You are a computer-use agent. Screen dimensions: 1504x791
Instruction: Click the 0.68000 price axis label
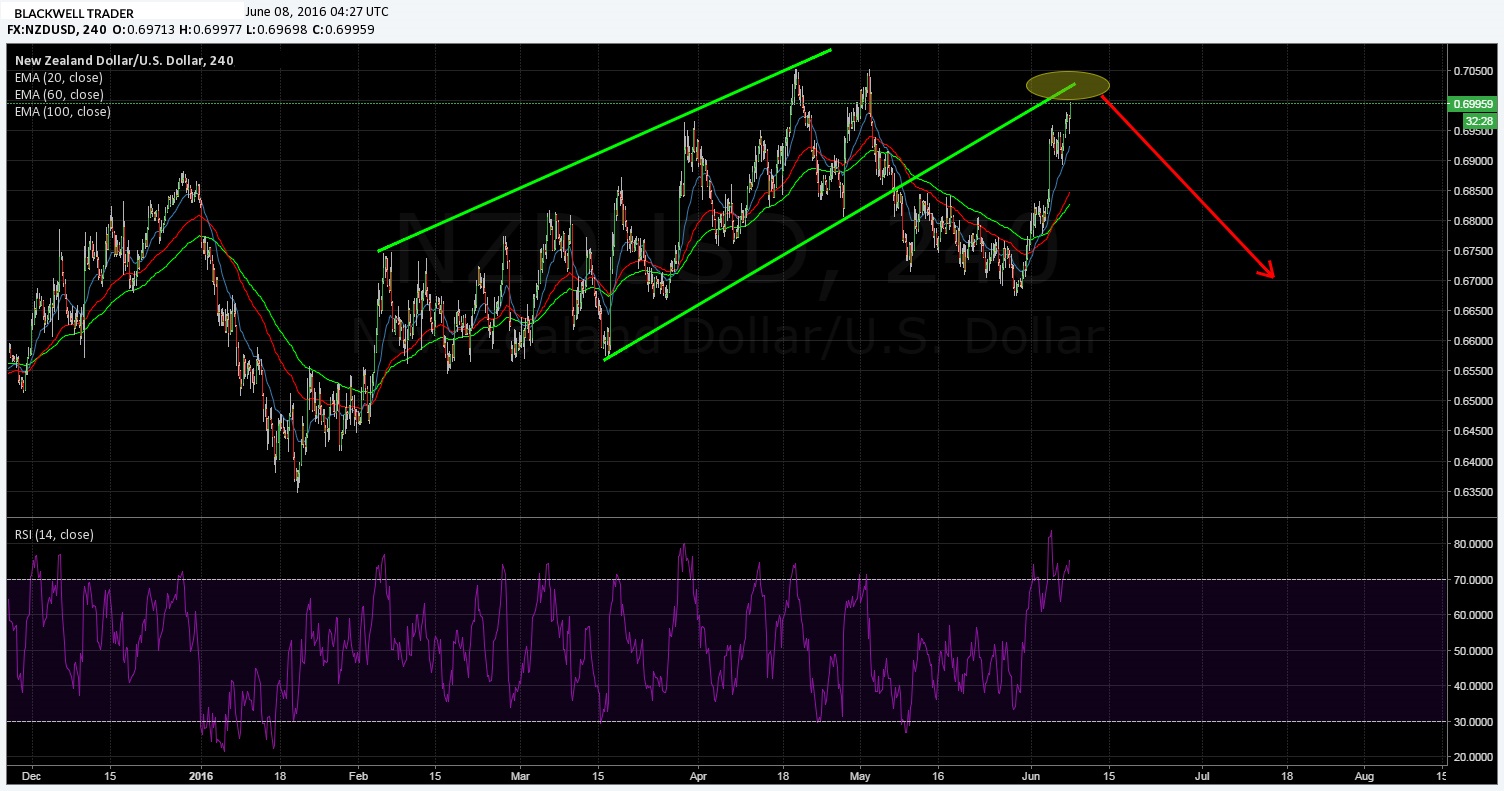coord(1472,221)
